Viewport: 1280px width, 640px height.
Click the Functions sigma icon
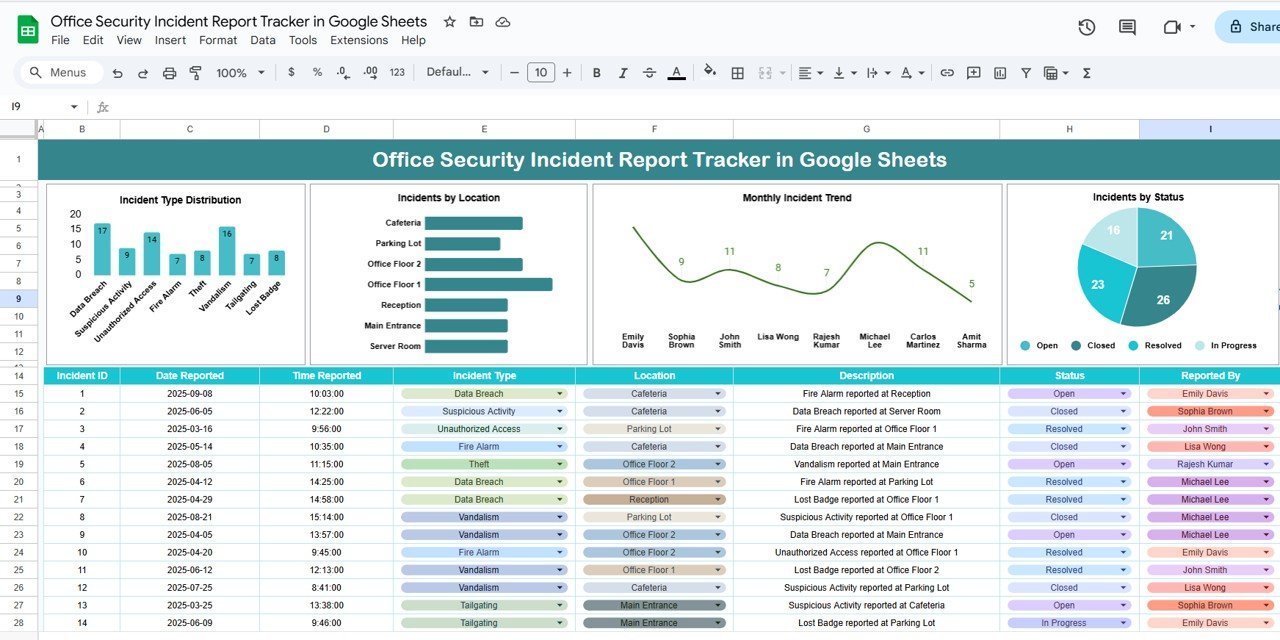coord(1086,73)
